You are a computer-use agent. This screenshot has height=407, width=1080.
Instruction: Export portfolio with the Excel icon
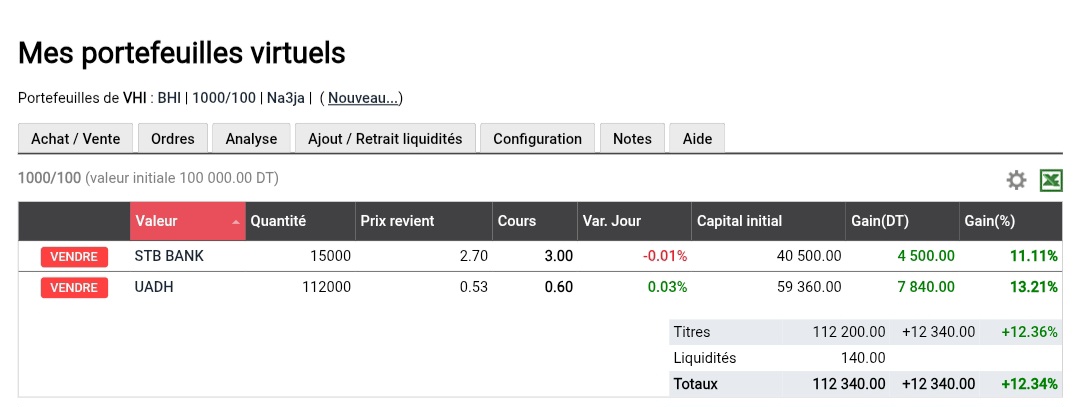(1051, 180)
